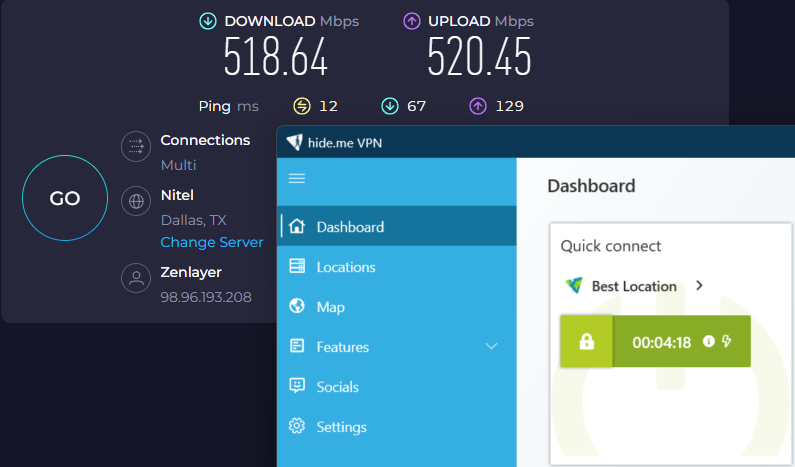This screenshot has width=795, height=467.
Task: Click the Locations server list icon
Action: tap(297, 266)
